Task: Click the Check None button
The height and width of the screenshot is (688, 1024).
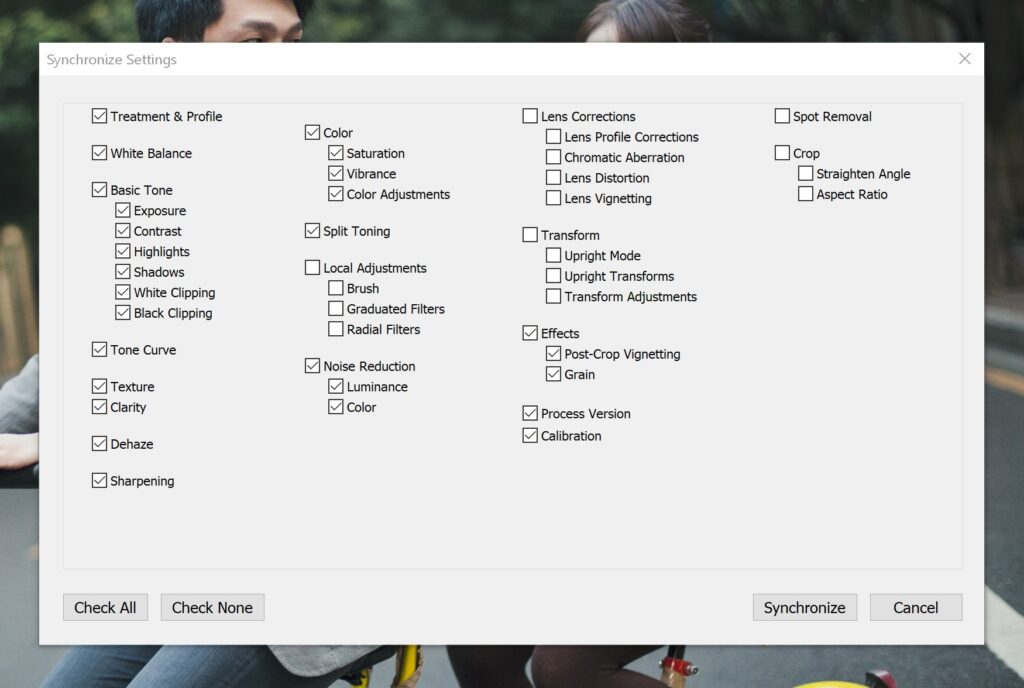Action: pyautogui.click(x=212, y=607)
